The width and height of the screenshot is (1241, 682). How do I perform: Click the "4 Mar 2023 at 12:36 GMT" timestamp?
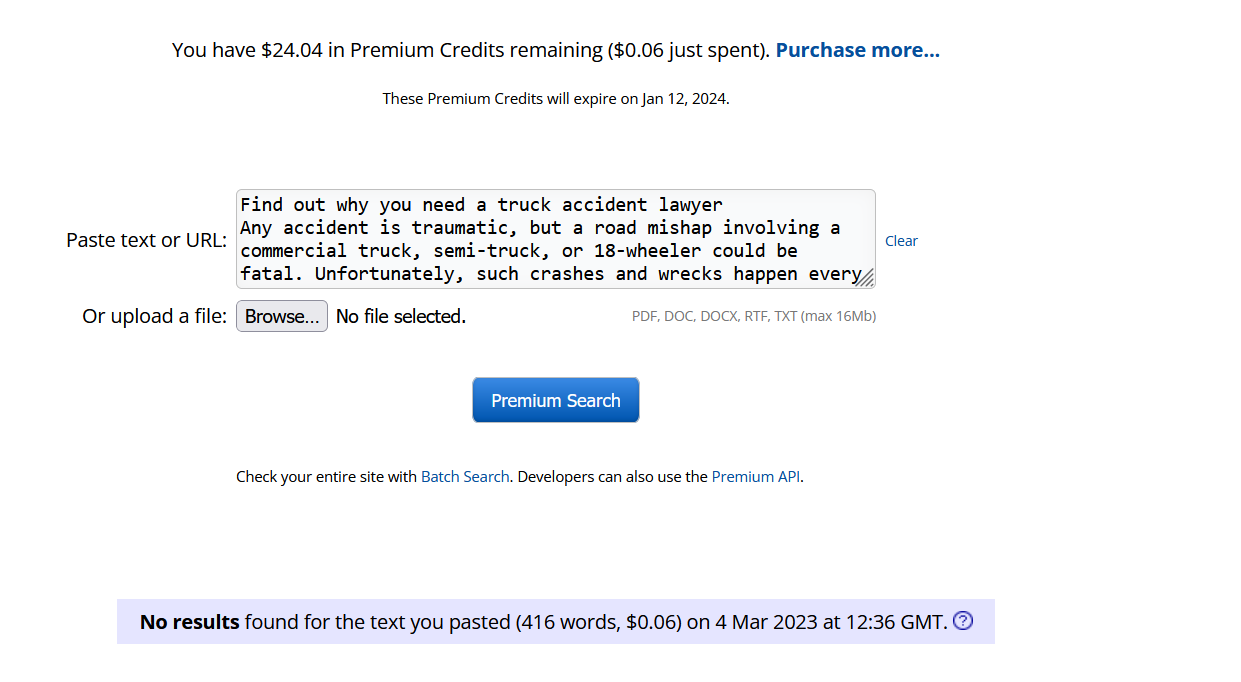coord(830,622)
